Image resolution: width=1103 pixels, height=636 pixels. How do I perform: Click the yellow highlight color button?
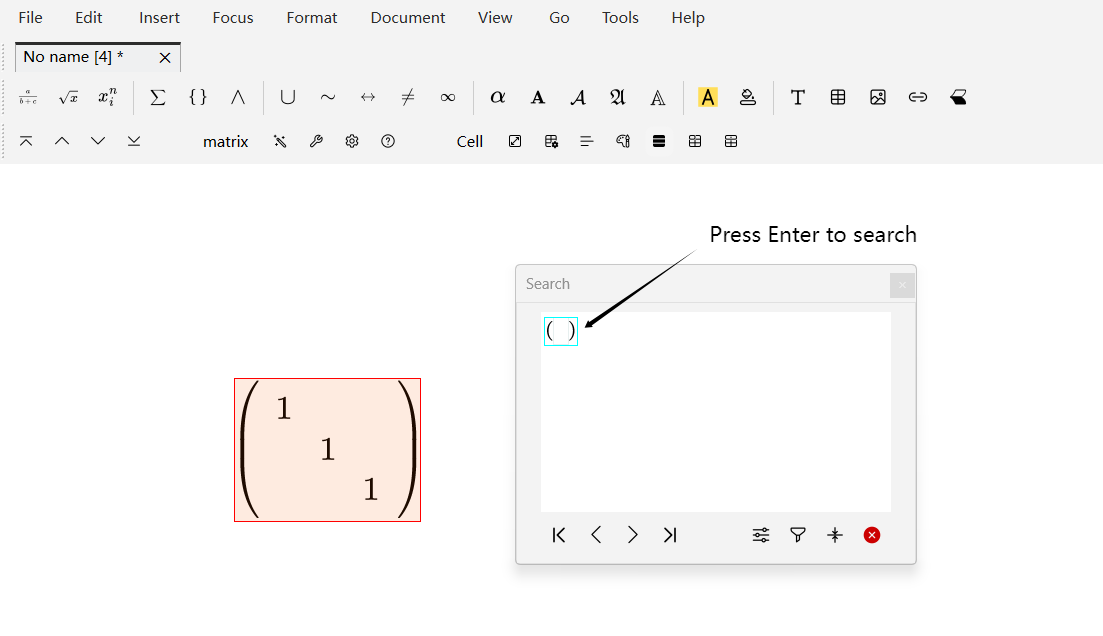coord(708,97)
